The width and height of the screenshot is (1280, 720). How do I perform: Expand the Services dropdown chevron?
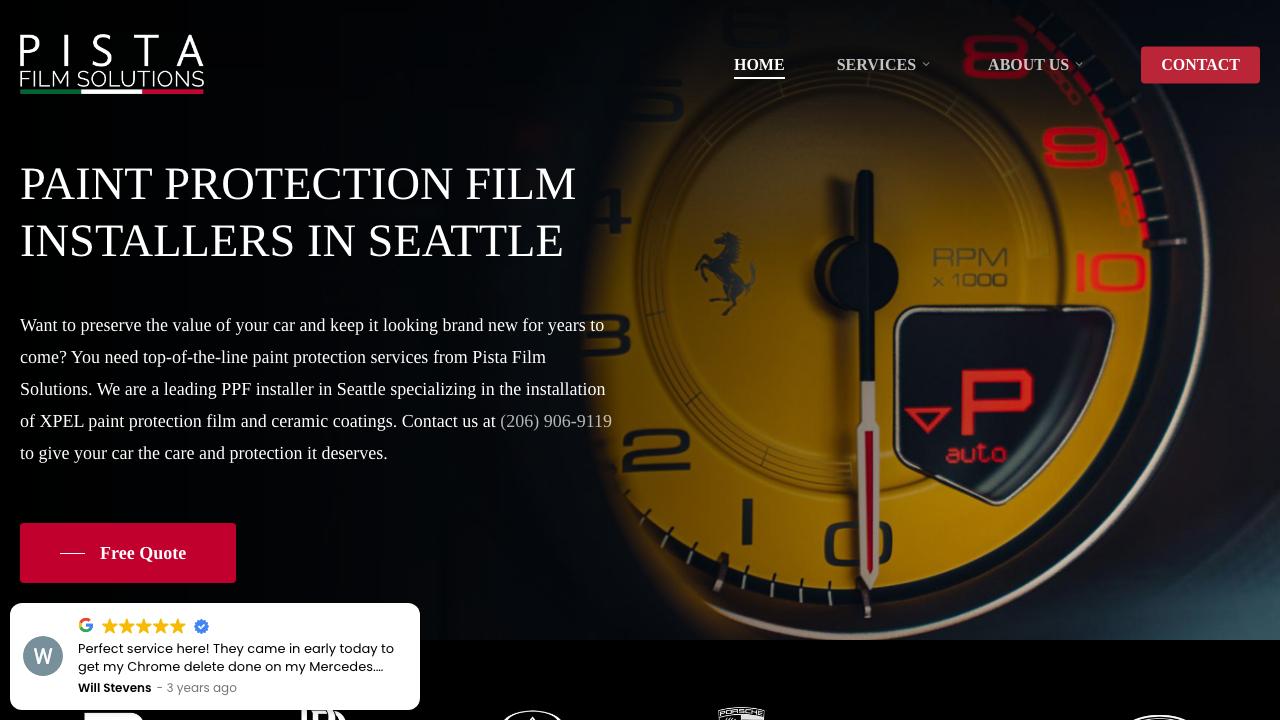click(x=926, y=65)
